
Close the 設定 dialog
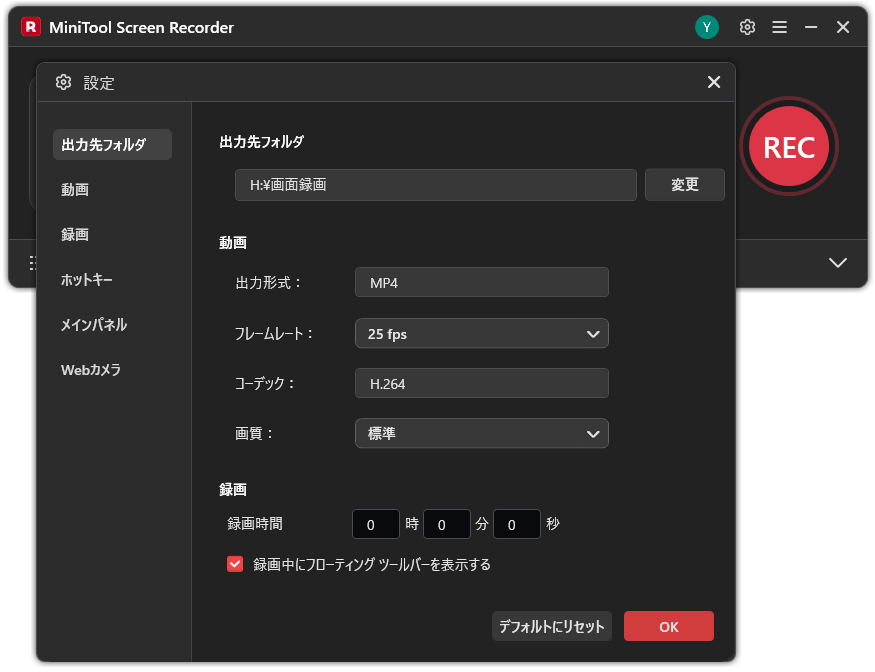pyautogui.click(x=714, y=82)
